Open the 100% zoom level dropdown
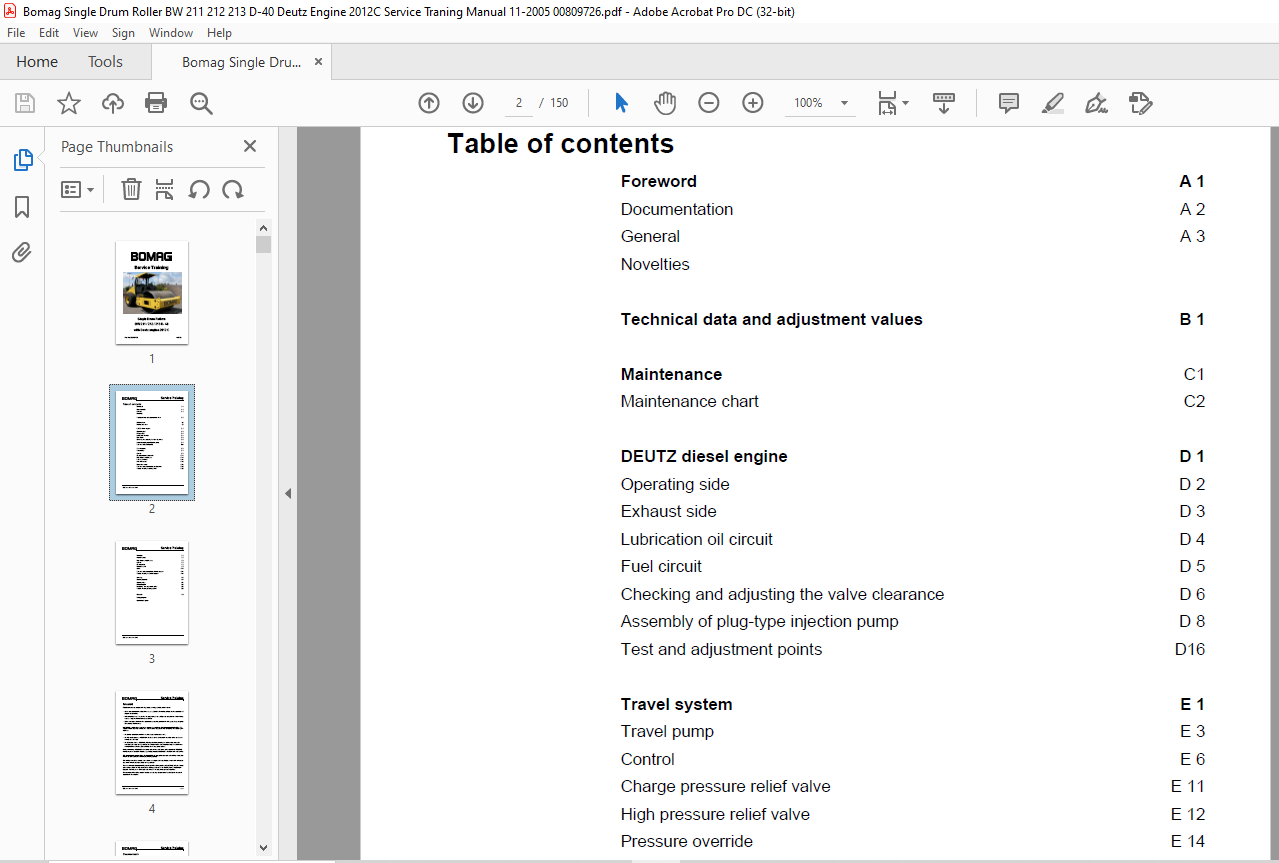 pyautogui.click(x=844, y=103)
